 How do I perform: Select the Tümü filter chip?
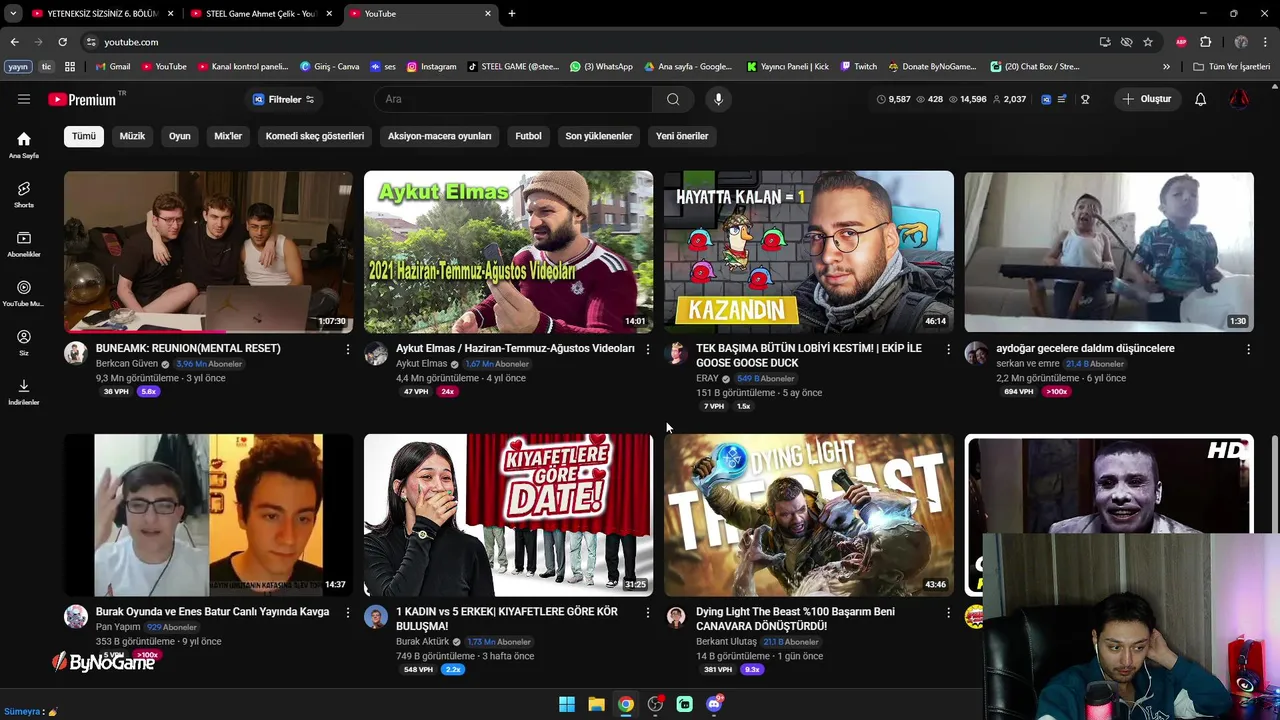coord(84,136)
